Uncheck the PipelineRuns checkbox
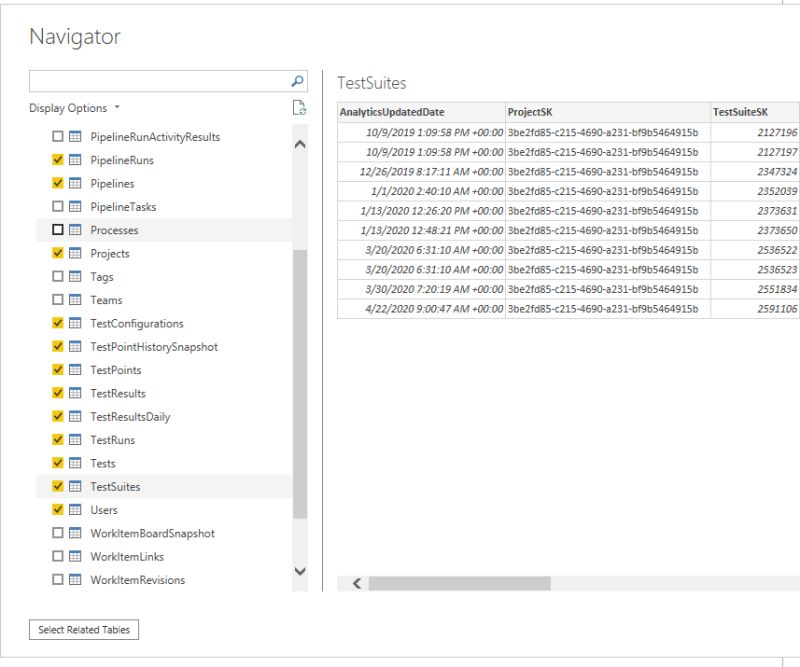 pos(58,160)
